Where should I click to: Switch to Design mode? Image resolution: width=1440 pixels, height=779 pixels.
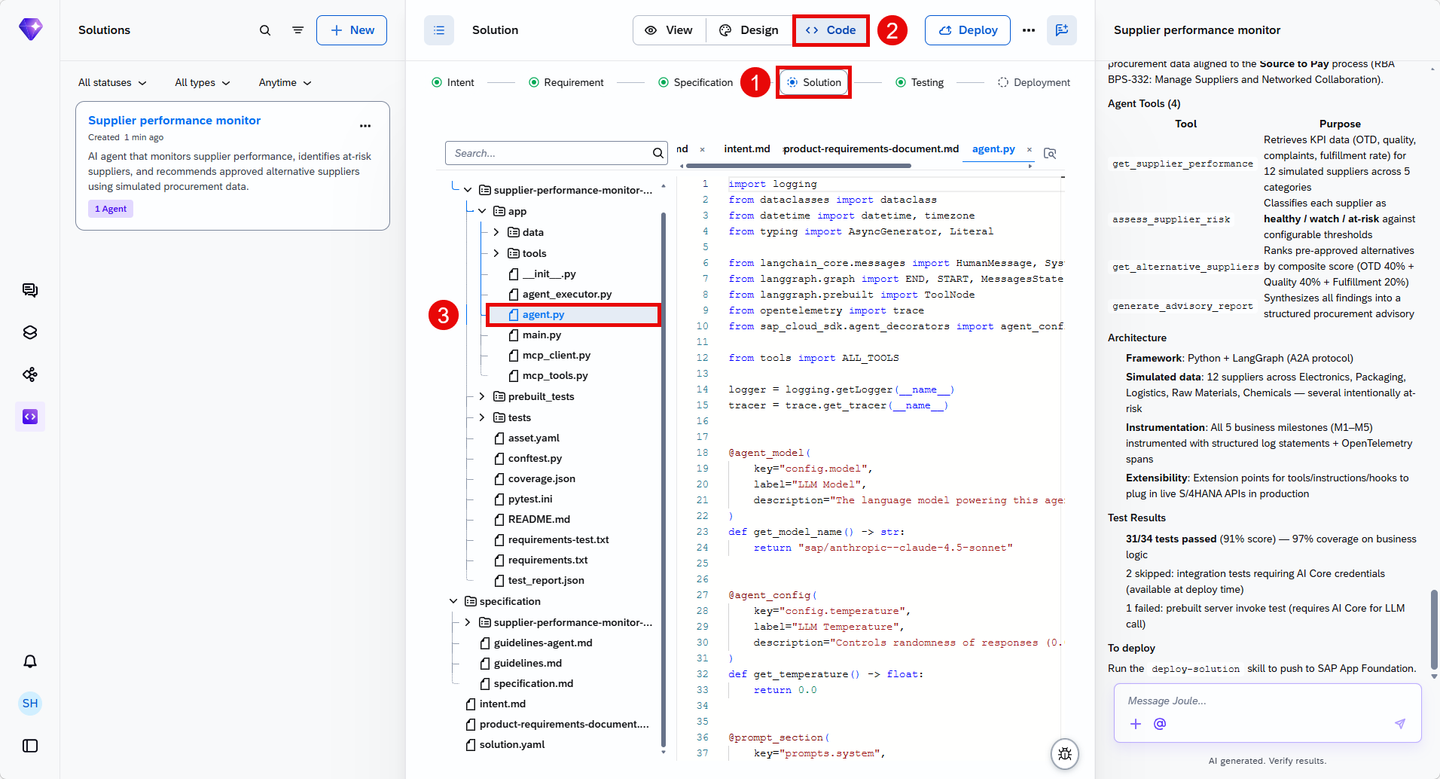click(749, 30)
